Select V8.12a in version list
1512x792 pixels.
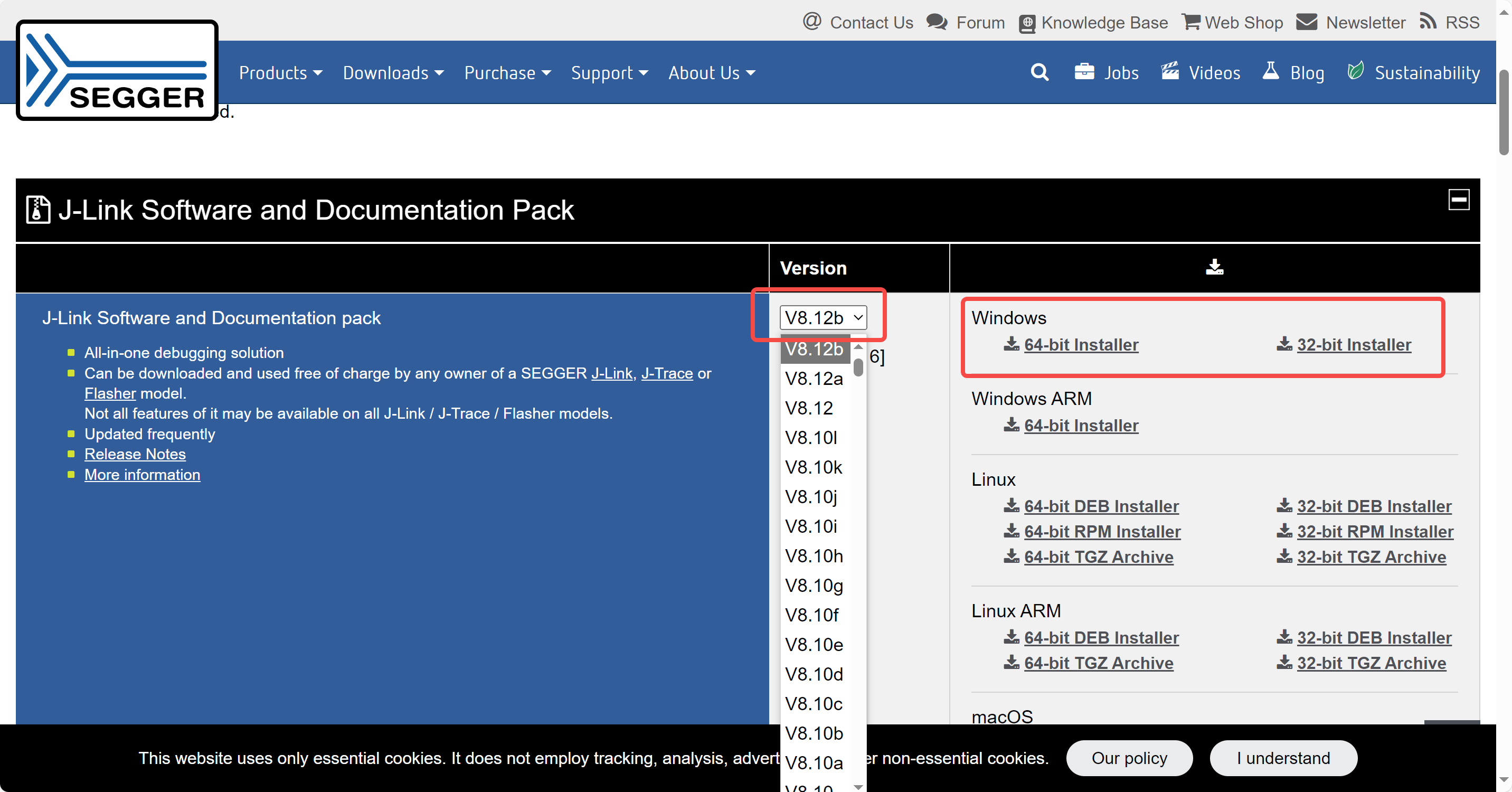click(815, 379)
